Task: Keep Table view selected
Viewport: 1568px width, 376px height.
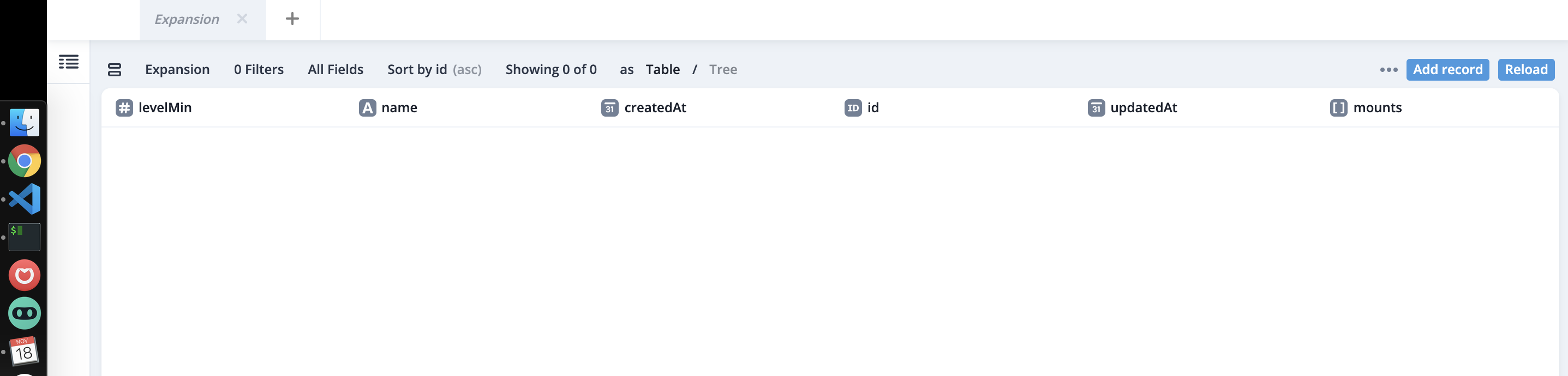Action: [x=662, y=69]
